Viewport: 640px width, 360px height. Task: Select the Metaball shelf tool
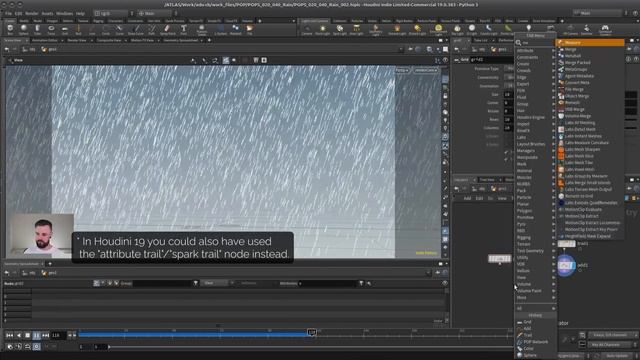point(236,29)
